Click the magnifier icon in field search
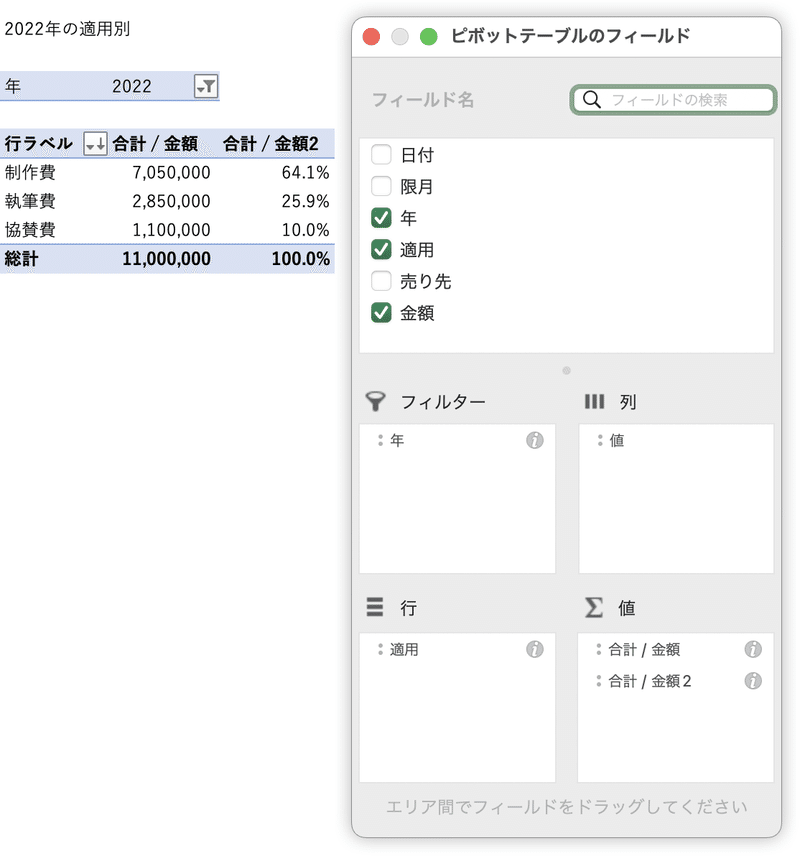This screenshot has width=800, height=856. [x=591, y=100]
